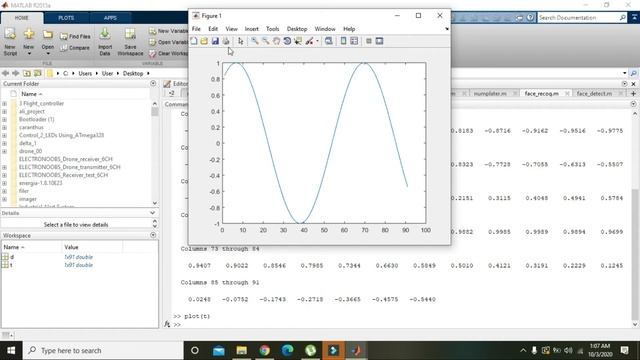Expand the ali_project folder

coord(4,111)
